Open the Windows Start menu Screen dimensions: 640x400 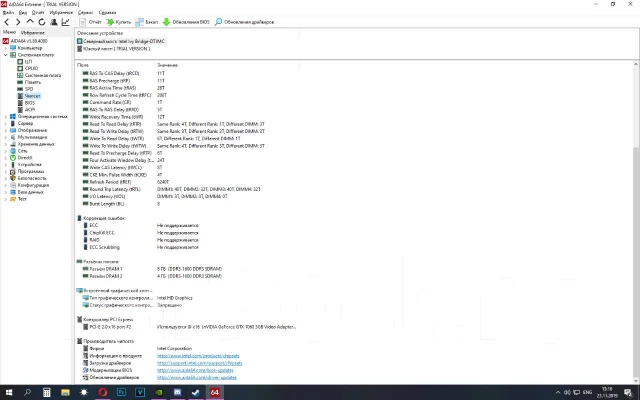click(9, 392)
